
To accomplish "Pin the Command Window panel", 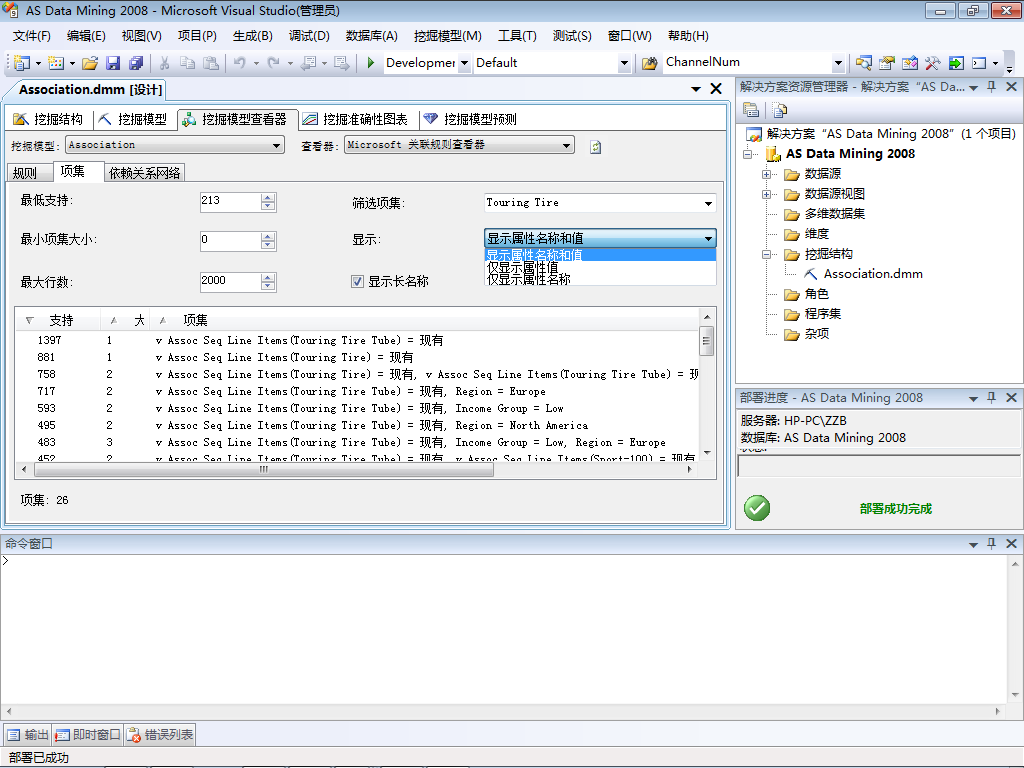I will pyautogui.click(x=991, y=543).
